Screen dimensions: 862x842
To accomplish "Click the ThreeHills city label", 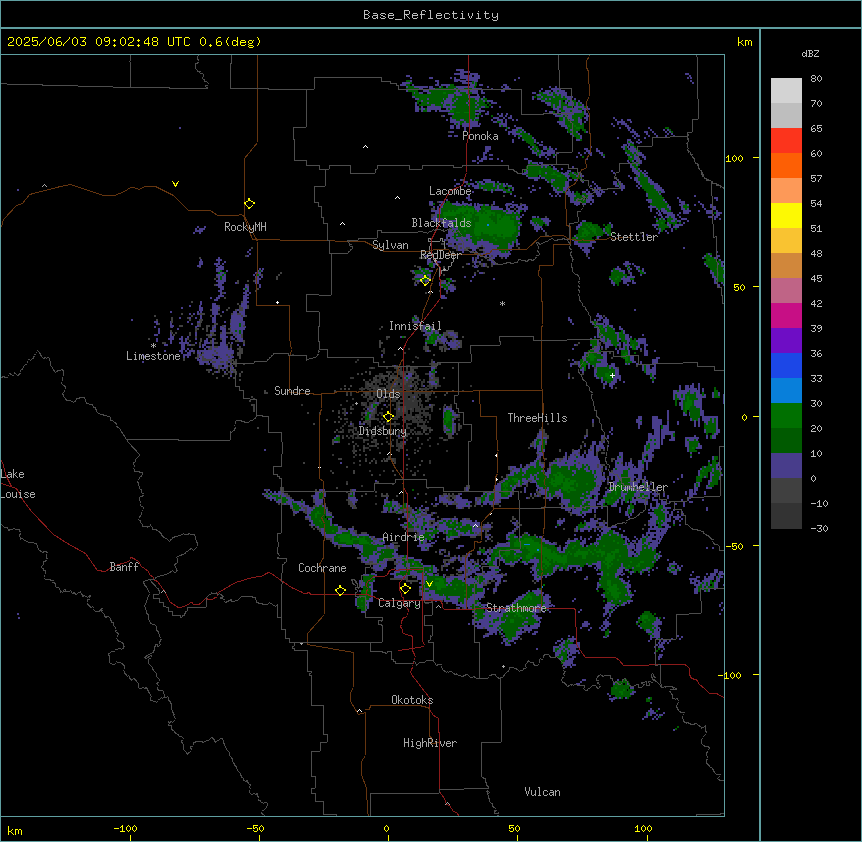I will tap(537, 418).
